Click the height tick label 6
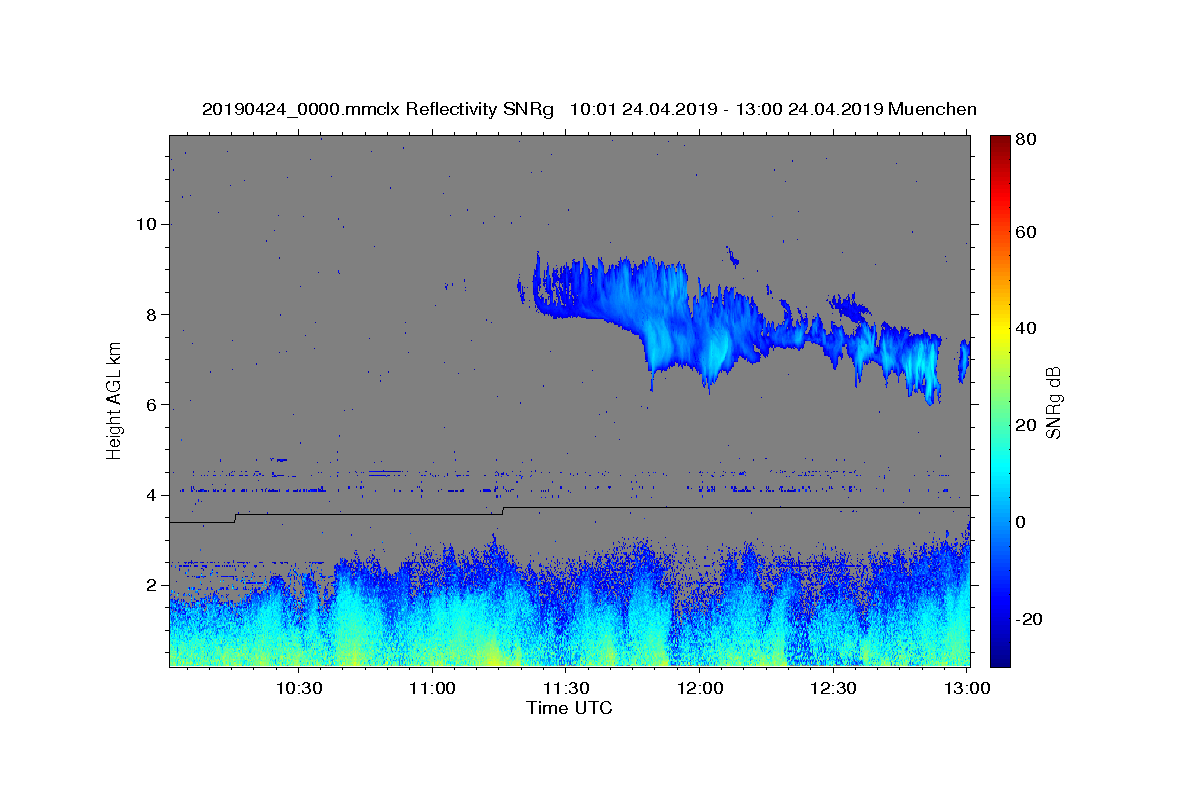The image size is (1200, 800). tap(152, 405)
